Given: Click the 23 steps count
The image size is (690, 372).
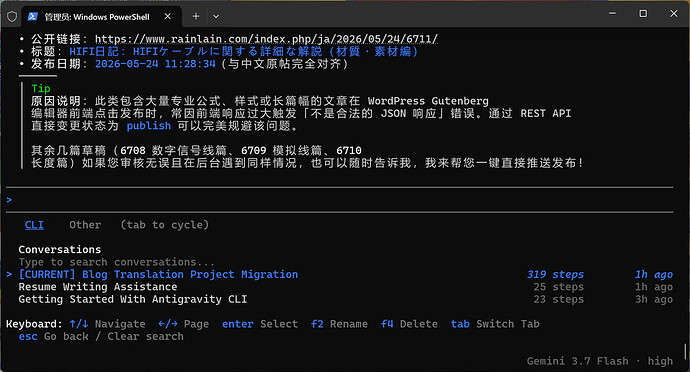Looking at the screenshot, I should tap(558, 299).
